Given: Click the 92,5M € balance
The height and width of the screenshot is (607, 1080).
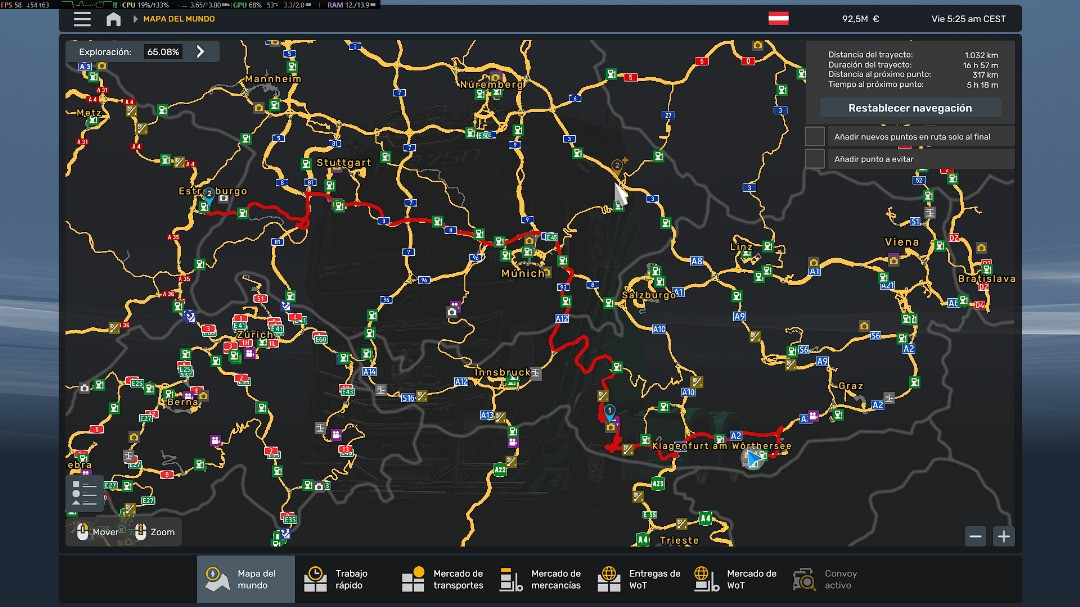Looking at the screenshot, I should tap(860, 19).
